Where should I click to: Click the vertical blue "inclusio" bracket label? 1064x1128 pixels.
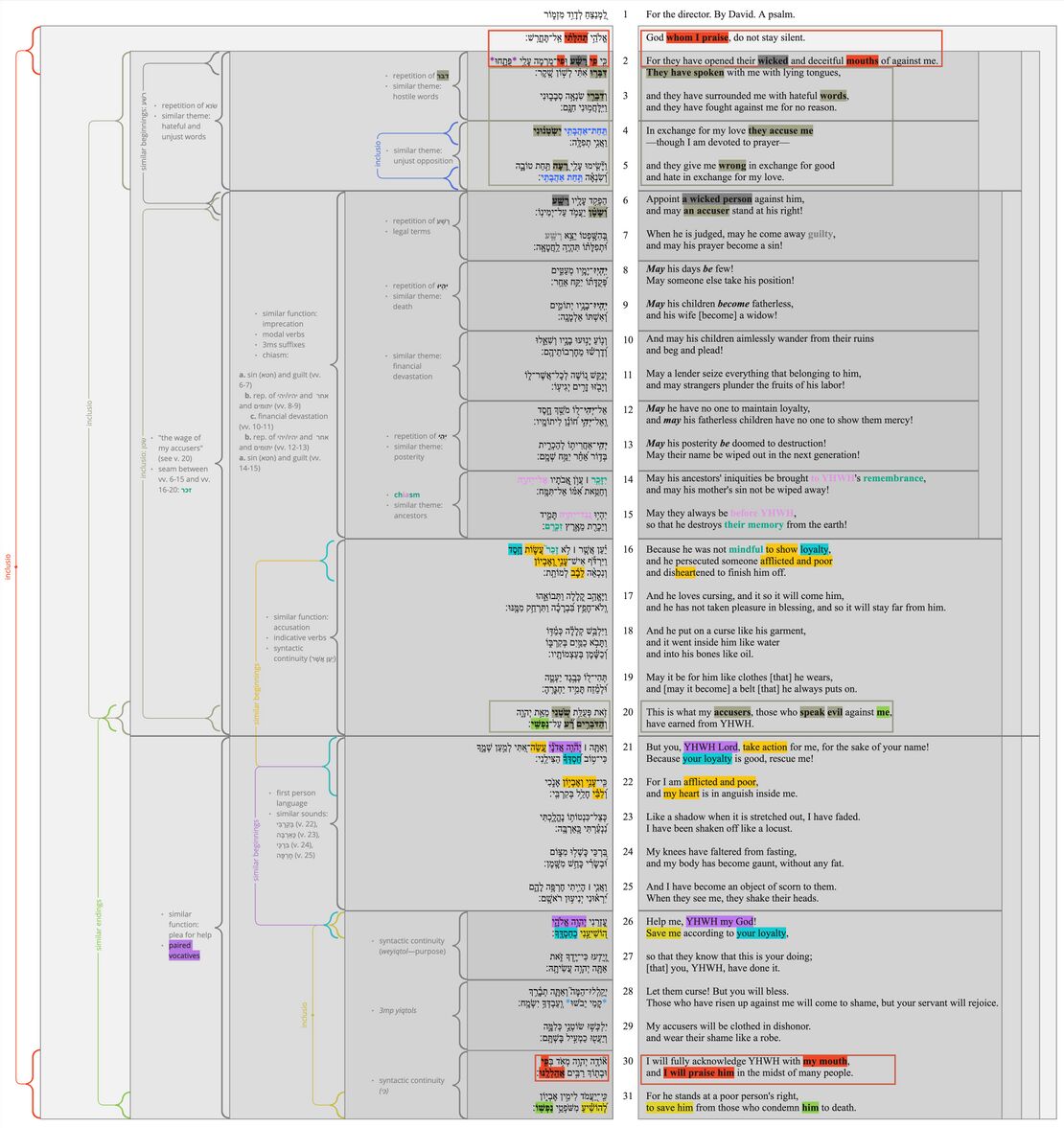coord(378,153)
